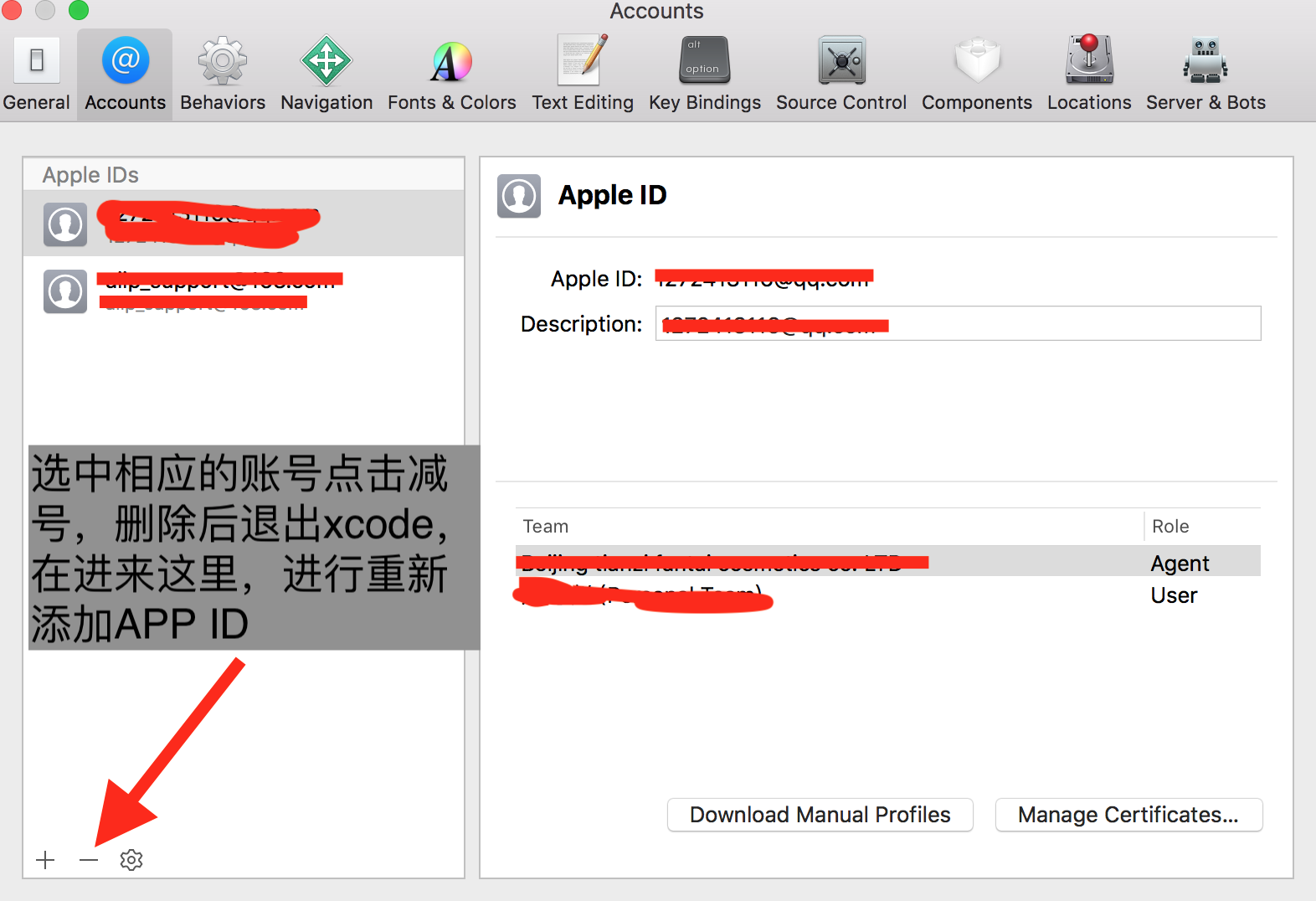1316x901 pixels.
Task: Open the Text Editing preferences icon
Action: click(x=583, y=75)
